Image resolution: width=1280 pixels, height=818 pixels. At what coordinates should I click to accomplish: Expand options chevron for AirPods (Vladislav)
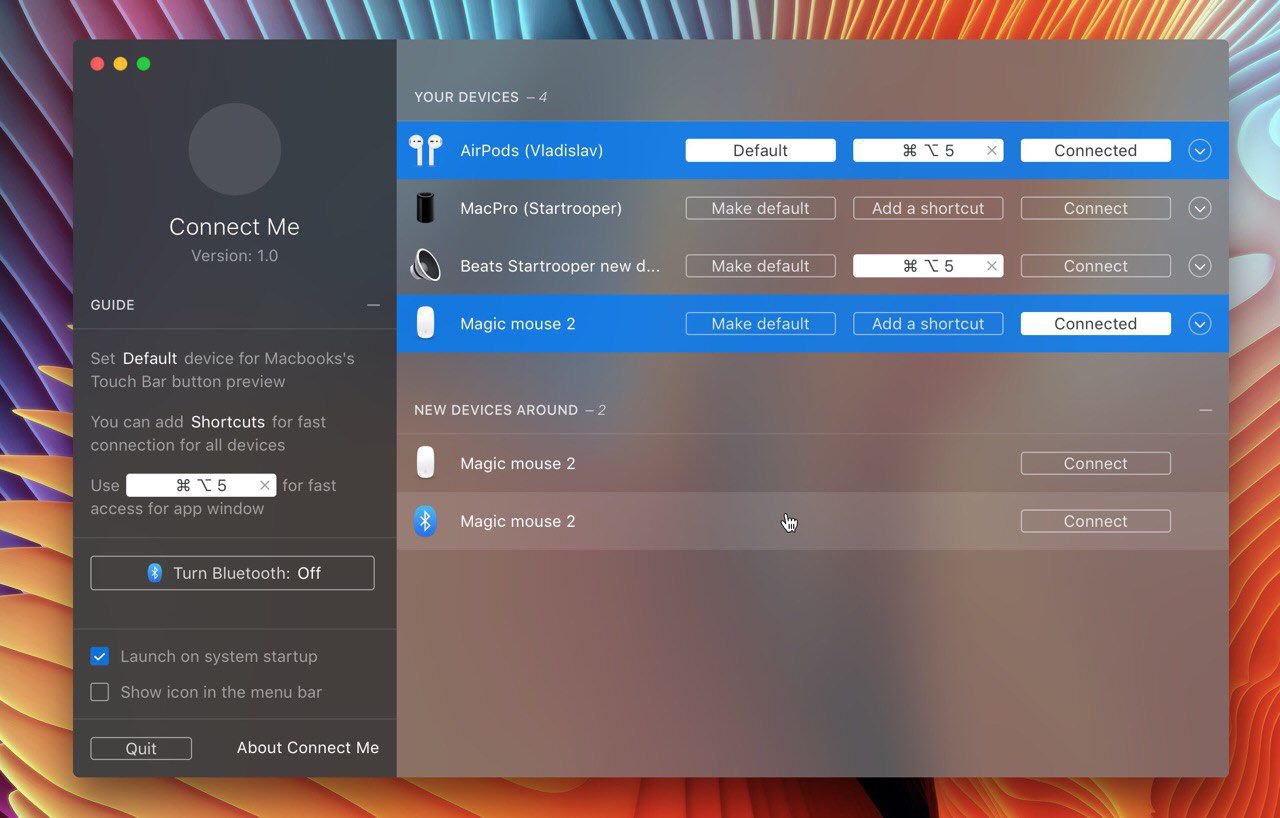(1200, 150)
